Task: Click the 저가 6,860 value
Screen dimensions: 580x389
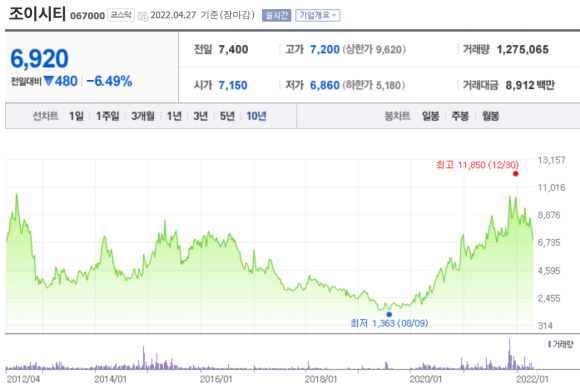Action: pos(325,85)
